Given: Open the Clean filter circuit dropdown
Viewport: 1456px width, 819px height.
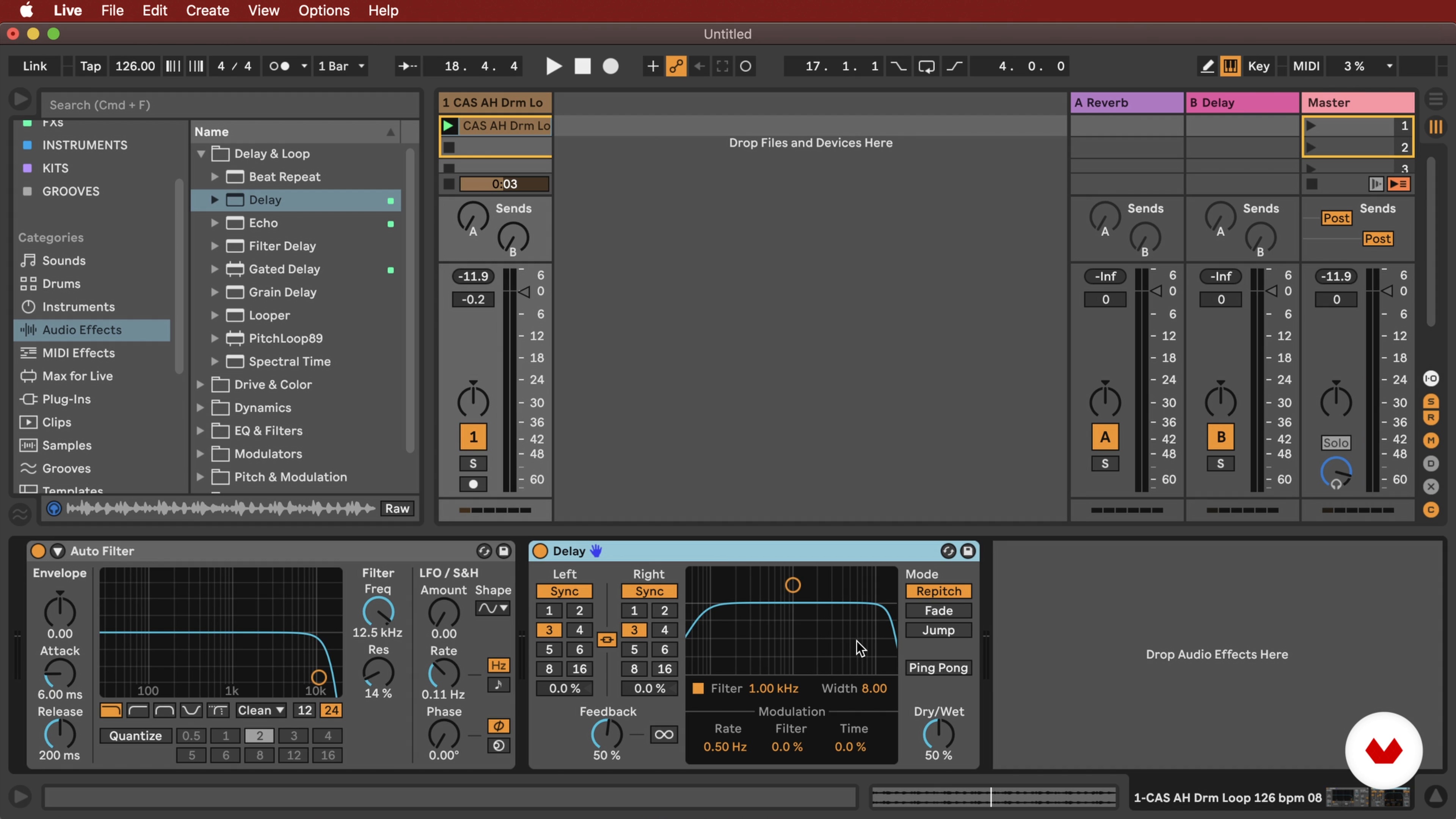Looking at the screenshot, I should click(260, 711).
